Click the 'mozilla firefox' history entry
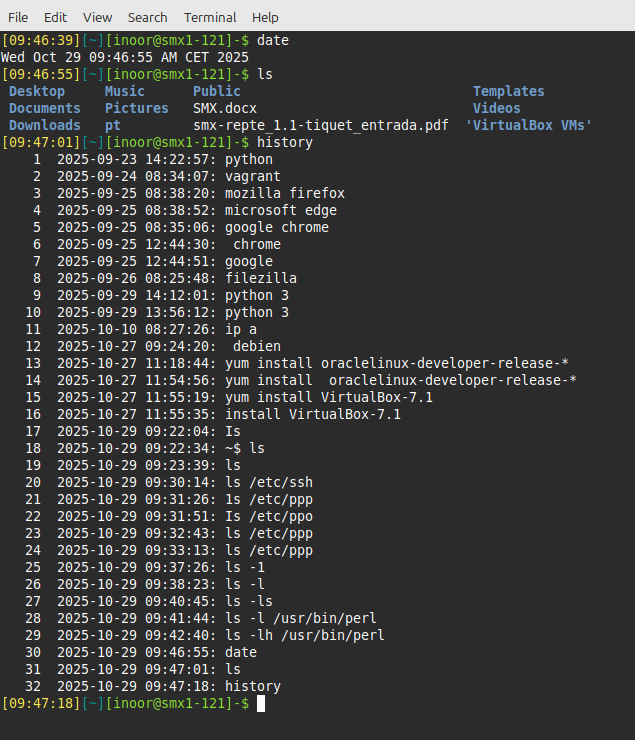 285,194
